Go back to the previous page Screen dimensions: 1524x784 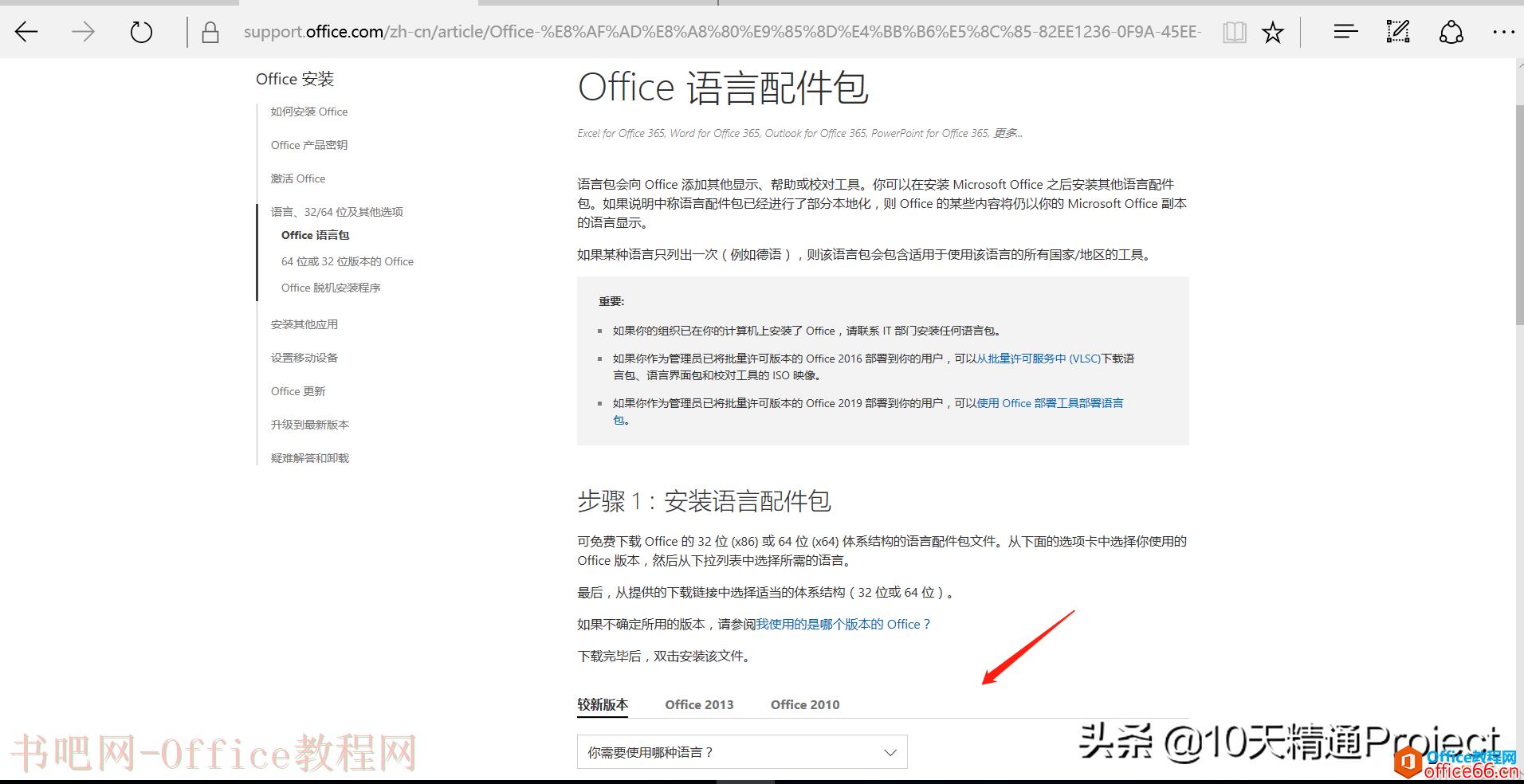pos(26,32)
